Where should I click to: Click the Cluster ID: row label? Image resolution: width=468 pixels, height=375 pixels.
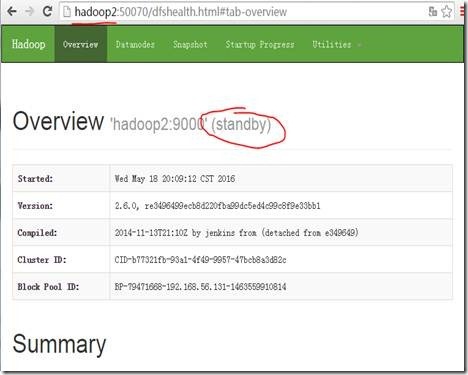coord(42,260)
